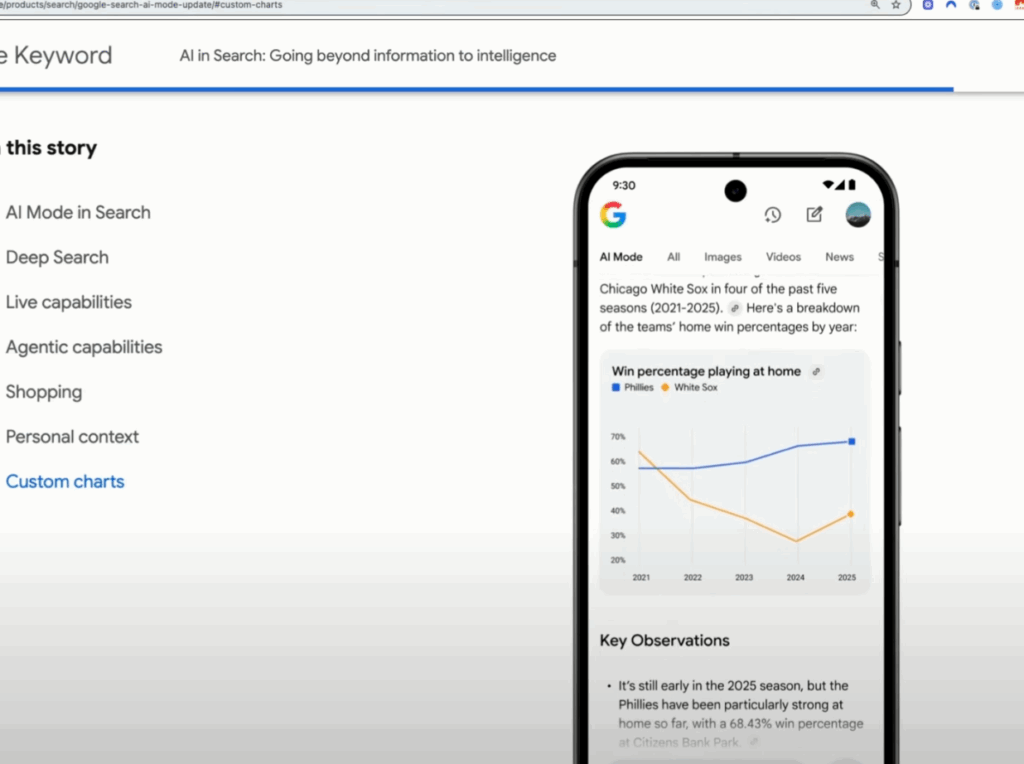
Task: Start a new thread with pencil icon
Action: click(814, 214)
